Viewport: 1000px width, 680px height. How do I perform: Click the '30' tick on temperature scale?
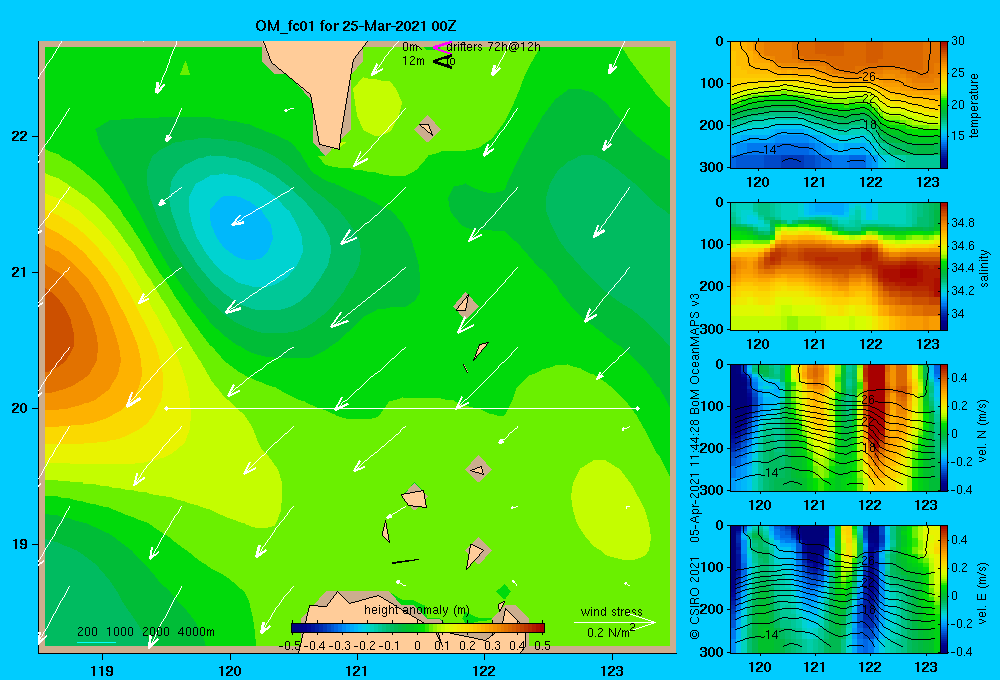[958, 41]
